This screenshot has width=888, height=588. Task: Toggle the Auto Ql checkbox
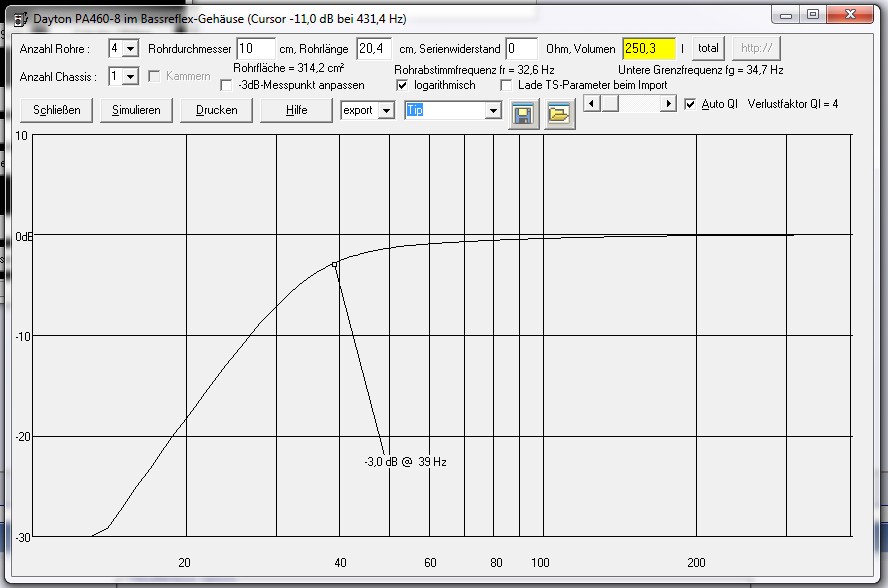(x=690, y=104)
